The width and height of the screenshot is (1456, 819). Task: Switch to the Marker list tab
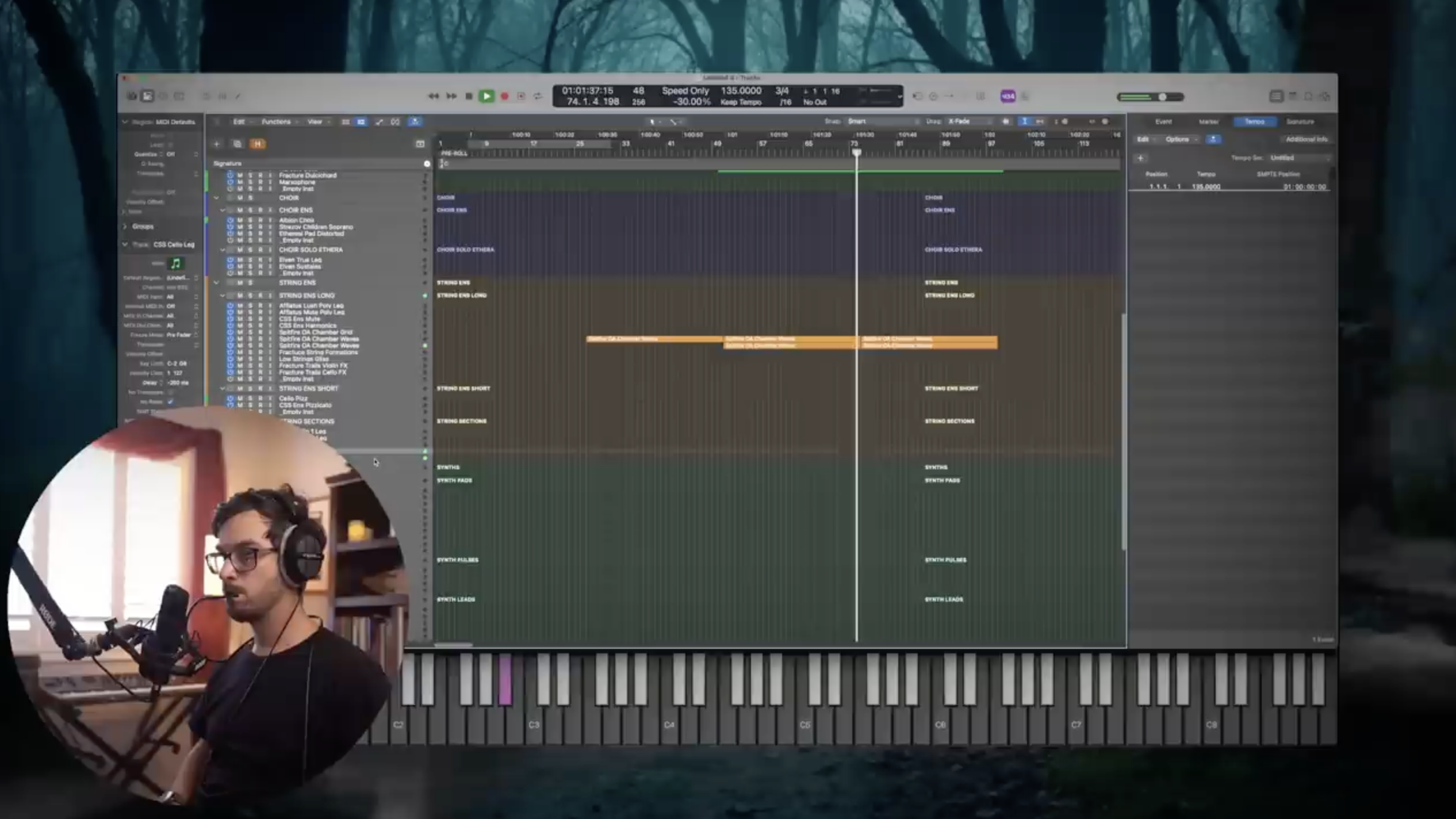pyautogui.click(x=1209, y=122)
